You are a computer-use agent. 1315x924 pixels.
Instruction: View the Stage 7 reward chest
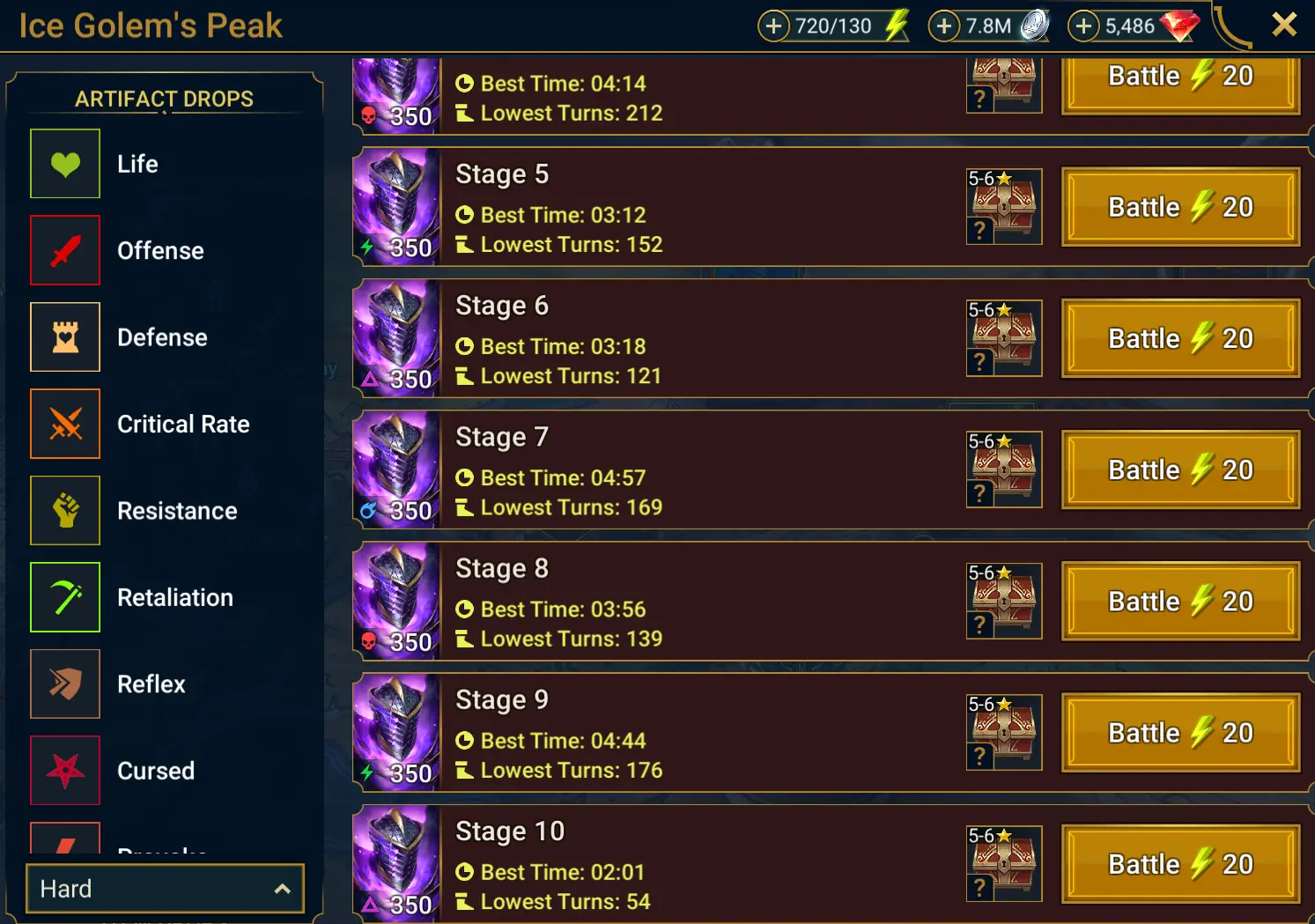[x=1004, y=469]
